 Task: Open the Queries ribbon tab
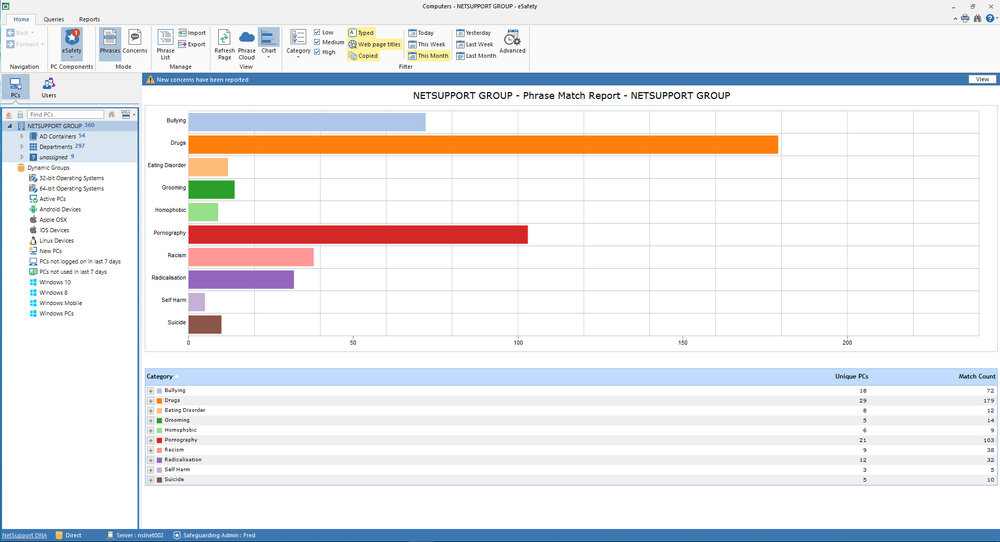[x=54, y=19]
